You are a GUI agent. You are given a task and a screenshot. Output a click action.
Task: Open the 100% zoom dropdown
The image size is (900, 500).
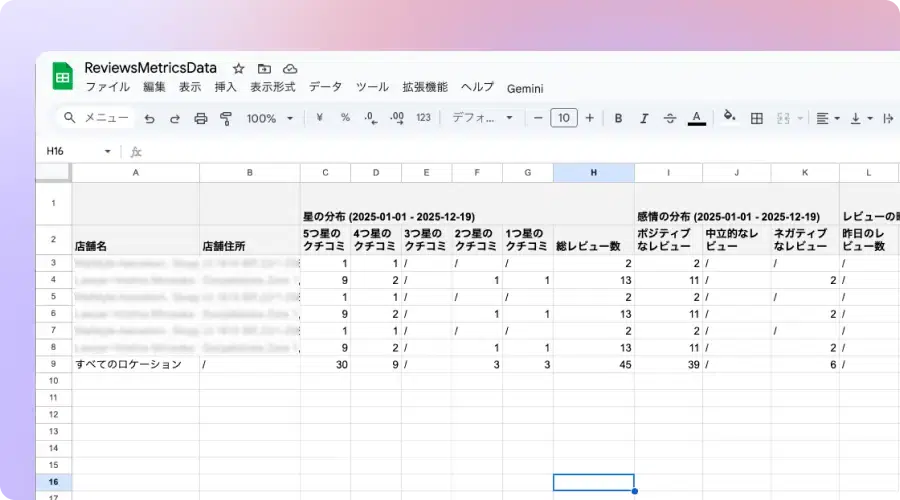[270, 118]
